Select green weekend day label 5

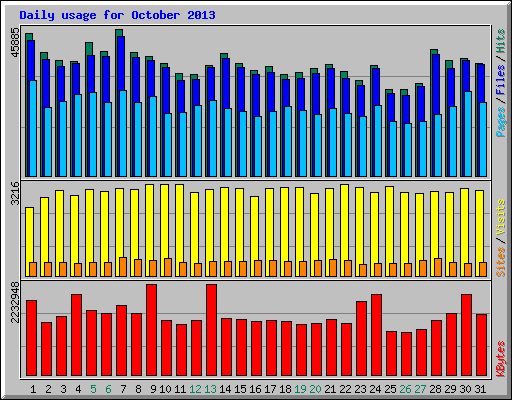click(93, 389)
